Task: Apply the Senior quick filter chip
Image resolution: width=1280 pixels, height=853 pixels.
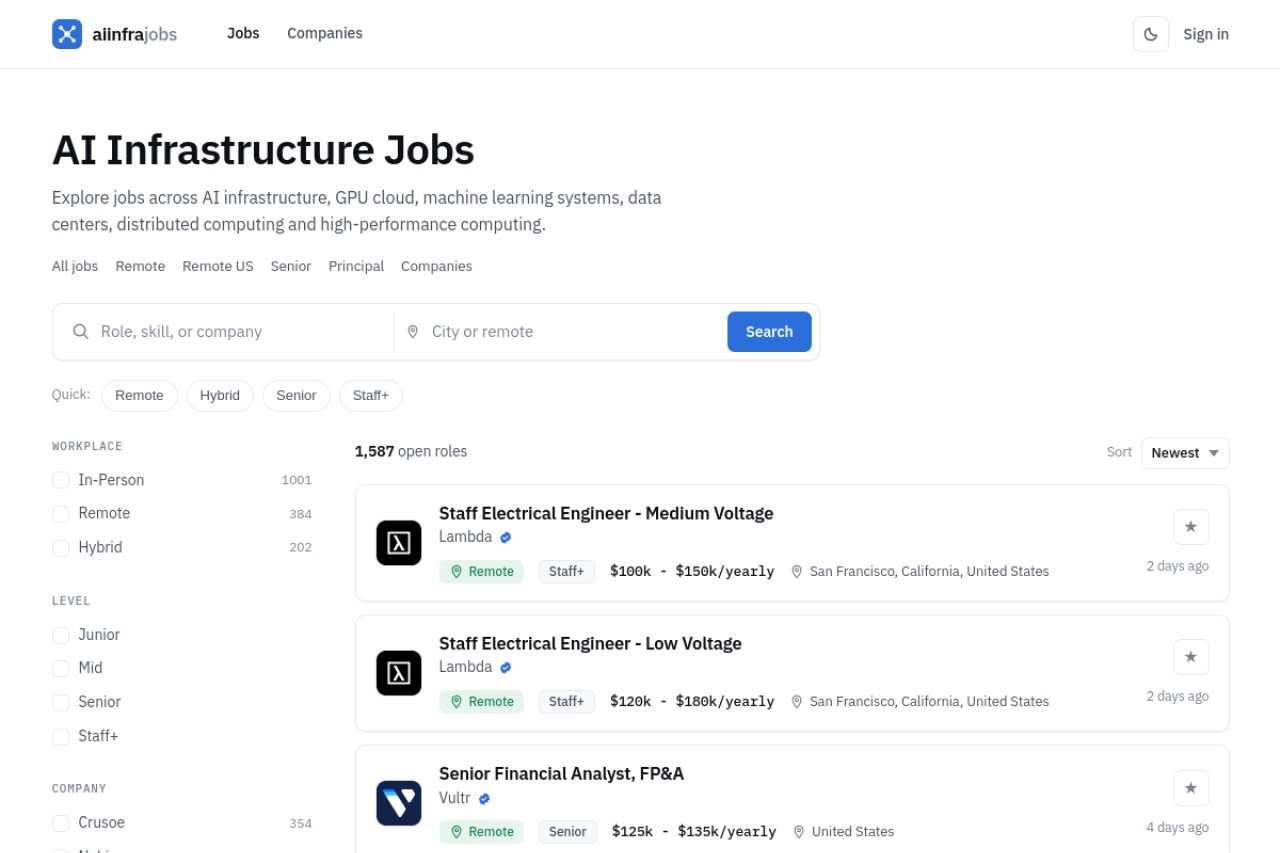Action: point(296,395)
